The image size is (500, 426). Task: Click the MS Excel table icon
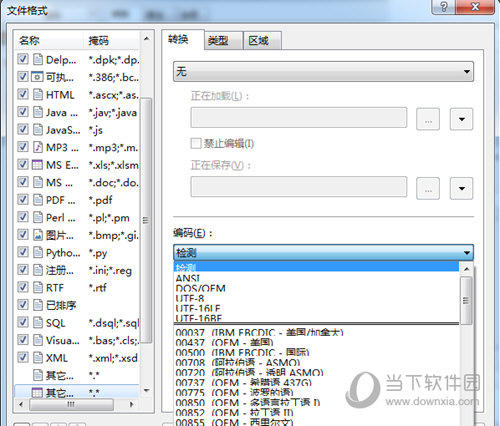[x=37, y=165]
